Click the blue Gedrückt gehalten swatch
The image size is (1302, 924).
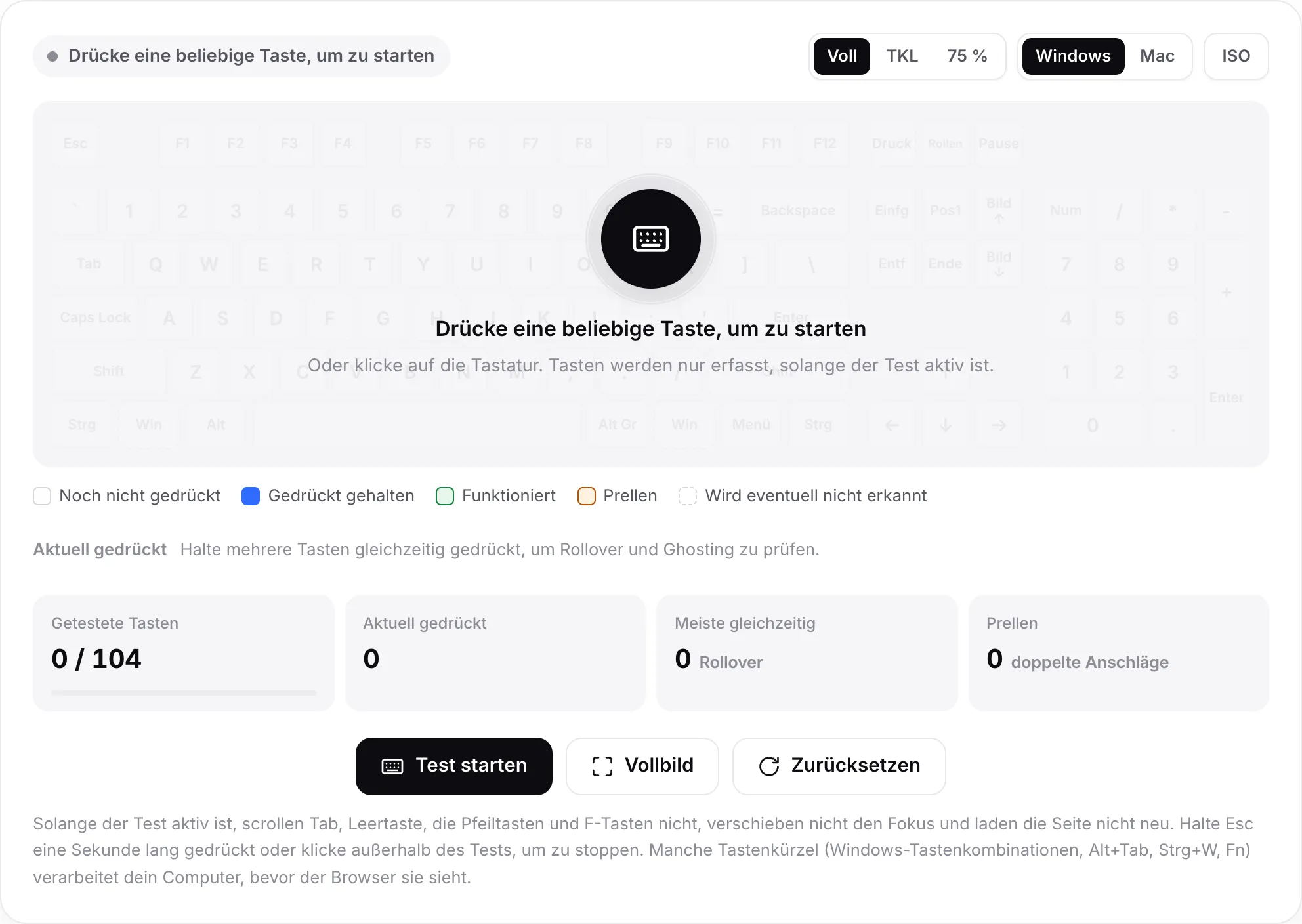[x=251, y=496]
